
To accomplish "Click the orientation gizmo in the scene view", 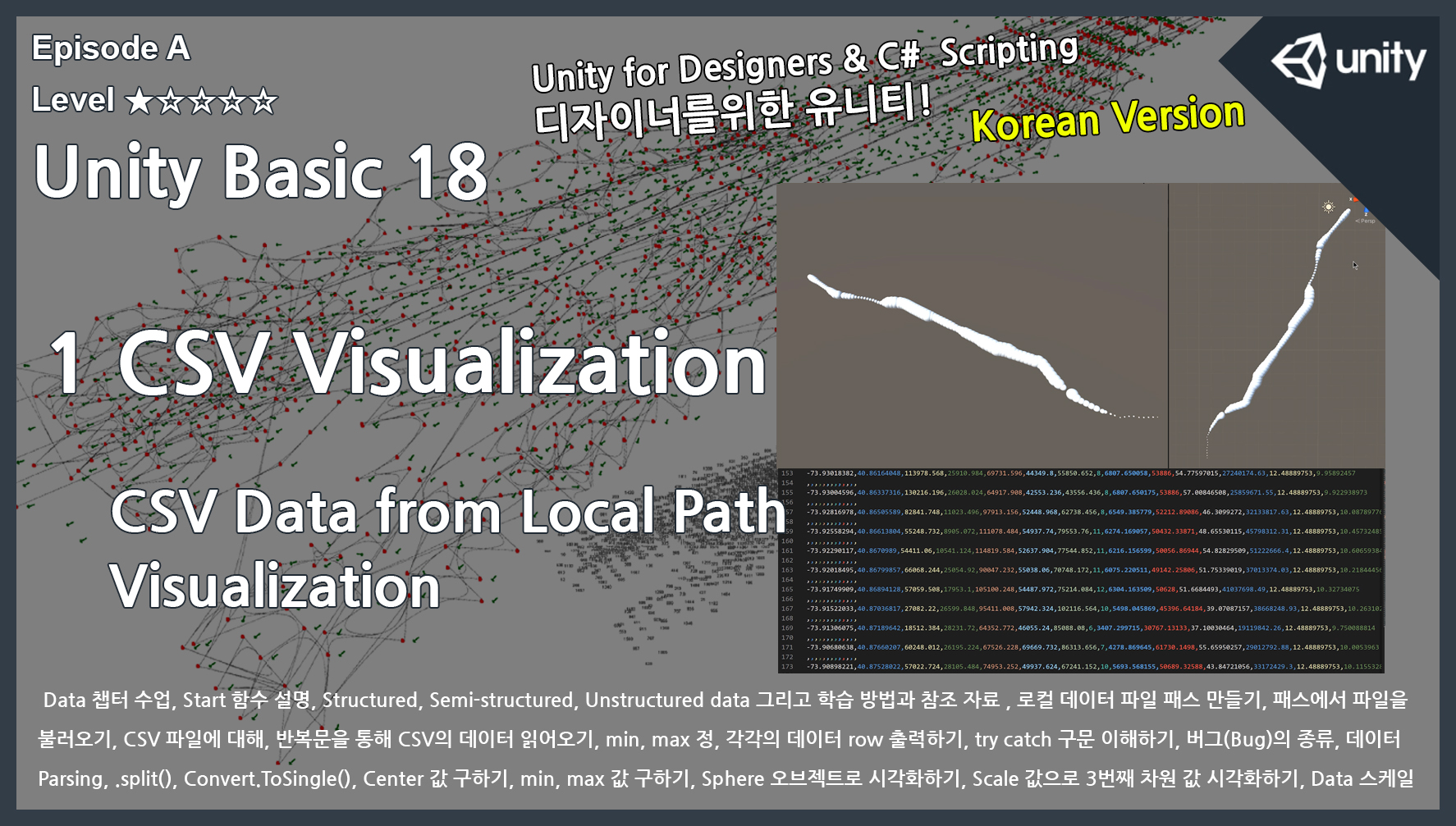I will click(x=1362, y=209).
